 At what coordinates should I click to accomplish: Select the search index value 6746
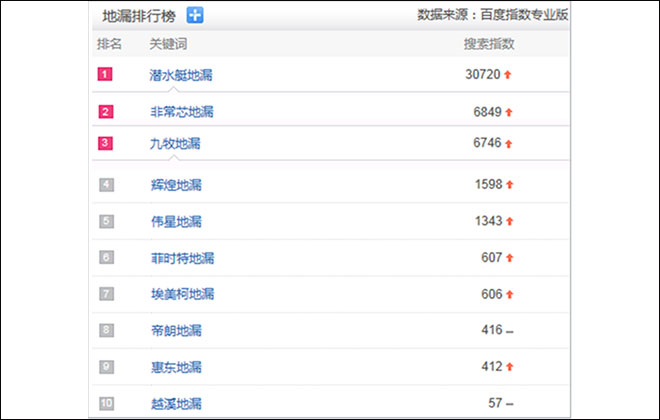click(487, 143)
